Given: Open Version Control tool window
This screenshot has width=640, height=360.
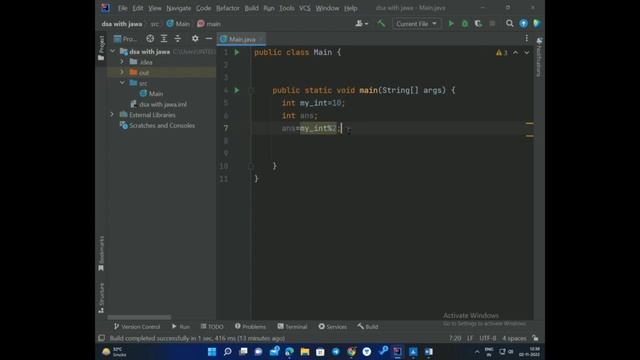Looking at the screenshot, I should (137, 327).
